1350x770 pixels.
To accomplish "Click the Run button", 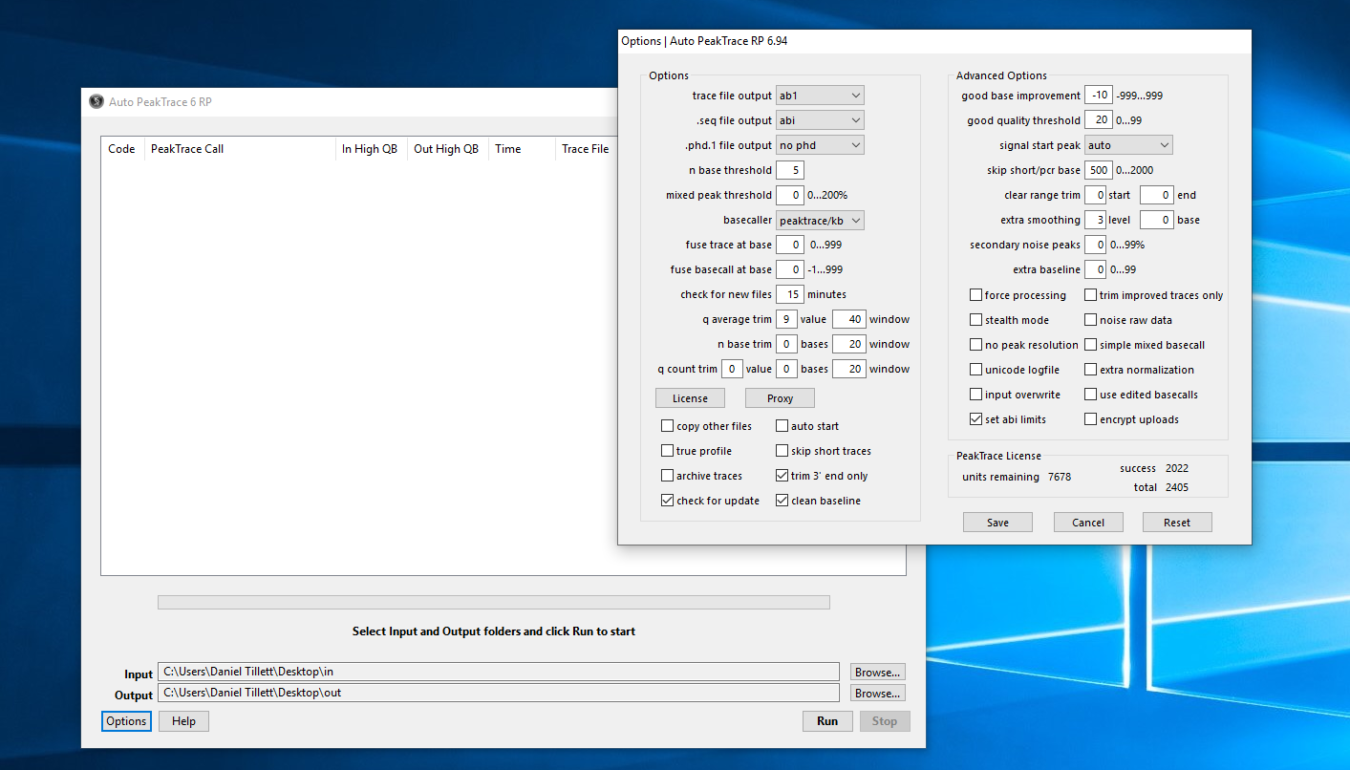I will tap(827, 721).
